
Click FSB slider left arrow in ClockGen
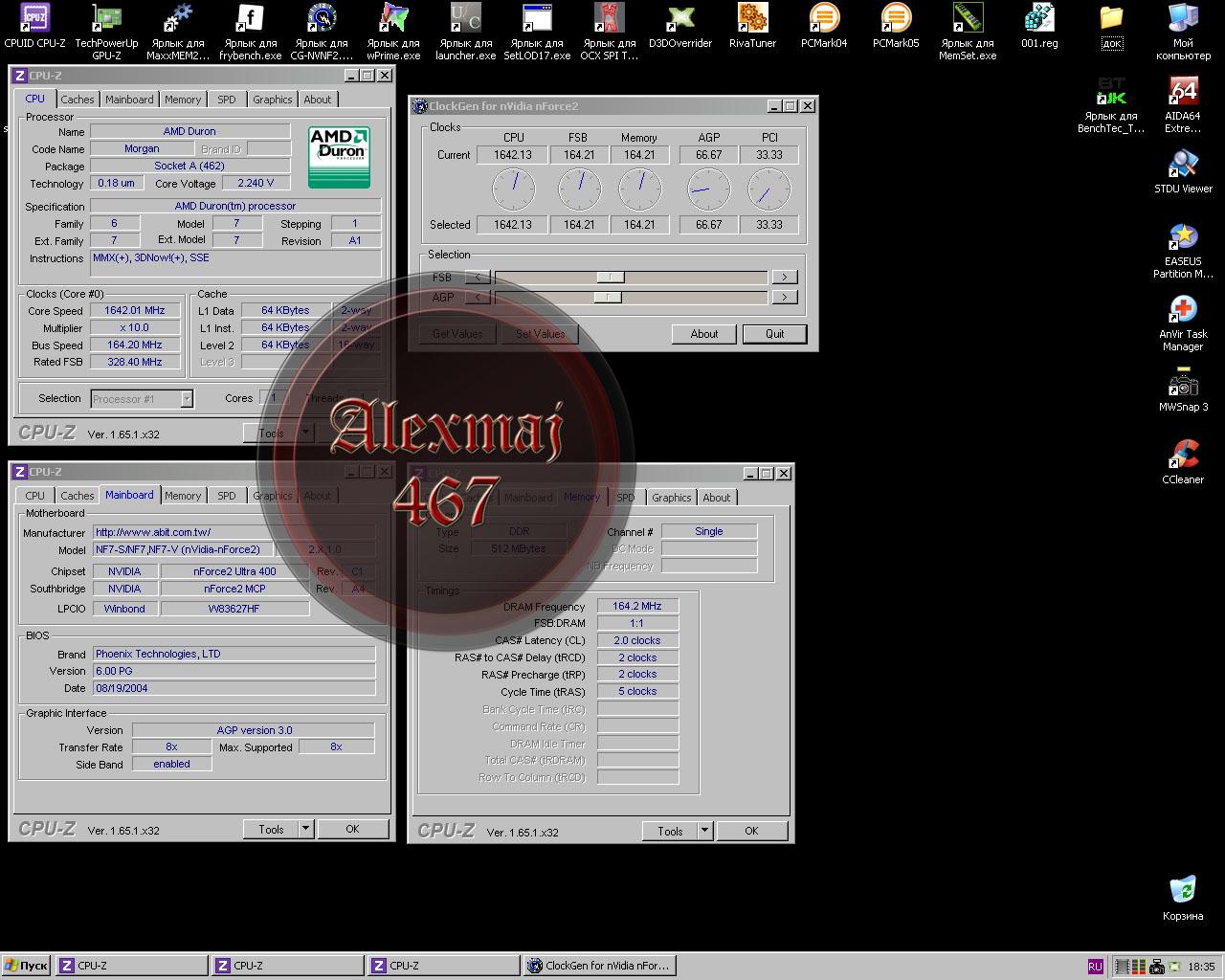tap(478, 277)
